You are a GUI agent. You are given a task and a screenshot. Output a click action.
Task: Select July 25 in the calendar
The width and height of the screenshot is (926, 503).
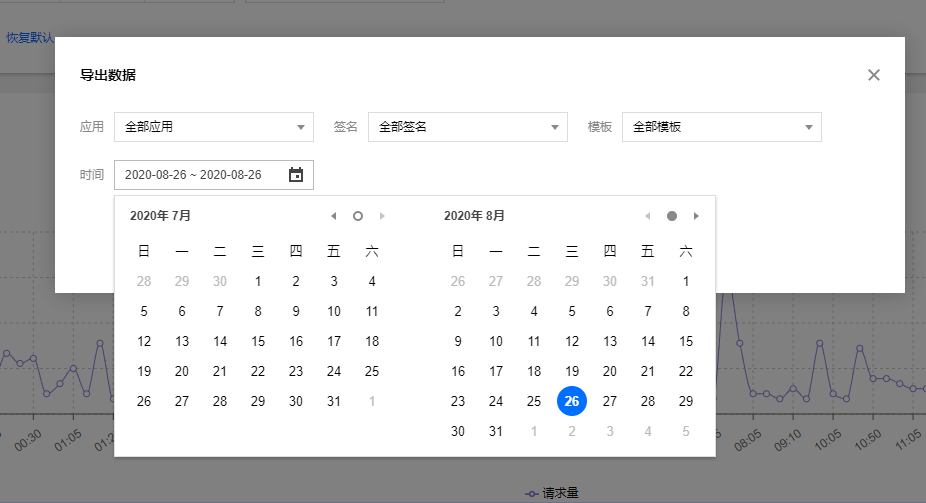coord(372,371)
